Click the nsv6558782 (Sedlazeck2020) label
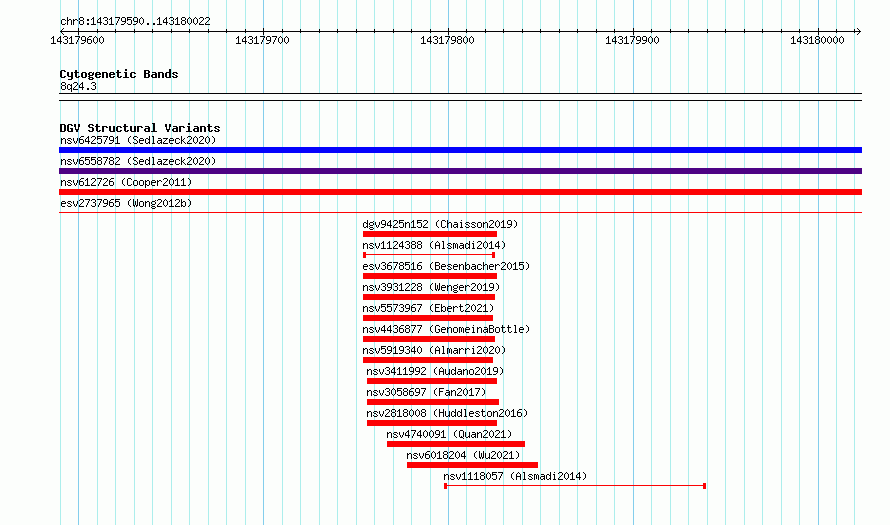 coord(138,161)
